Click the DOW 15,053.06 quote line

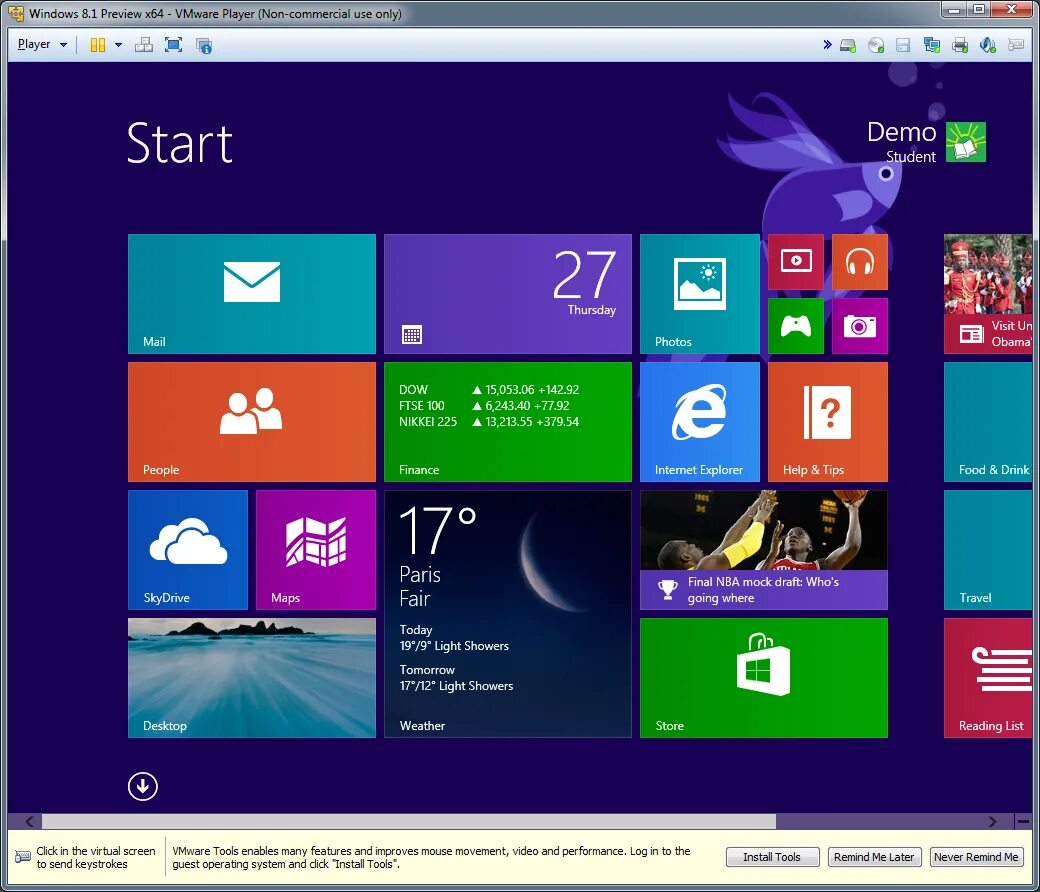point(489,389)
